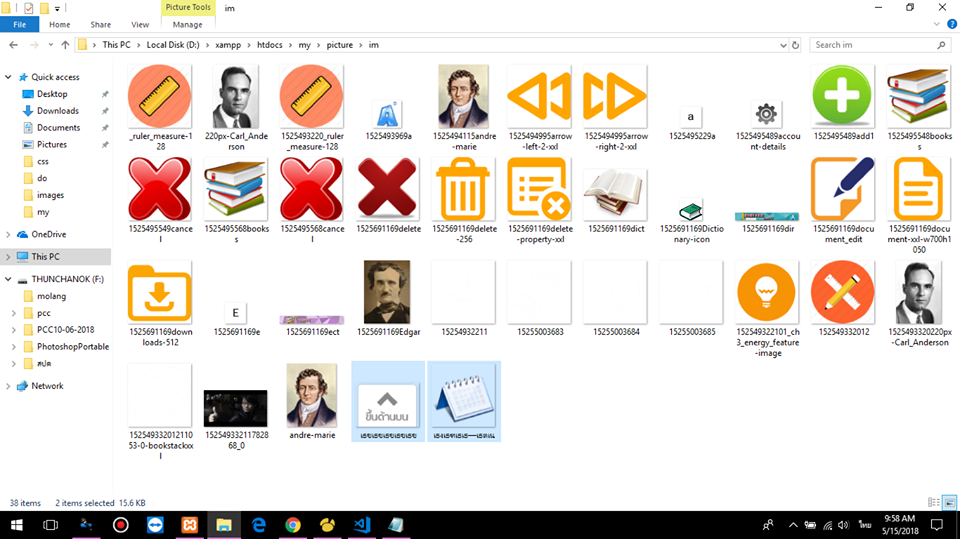The height and width of the screenshot is (539, 960).
Task: Go back using the back arrow
Action: pyautogui.click(x=13, y=45)
